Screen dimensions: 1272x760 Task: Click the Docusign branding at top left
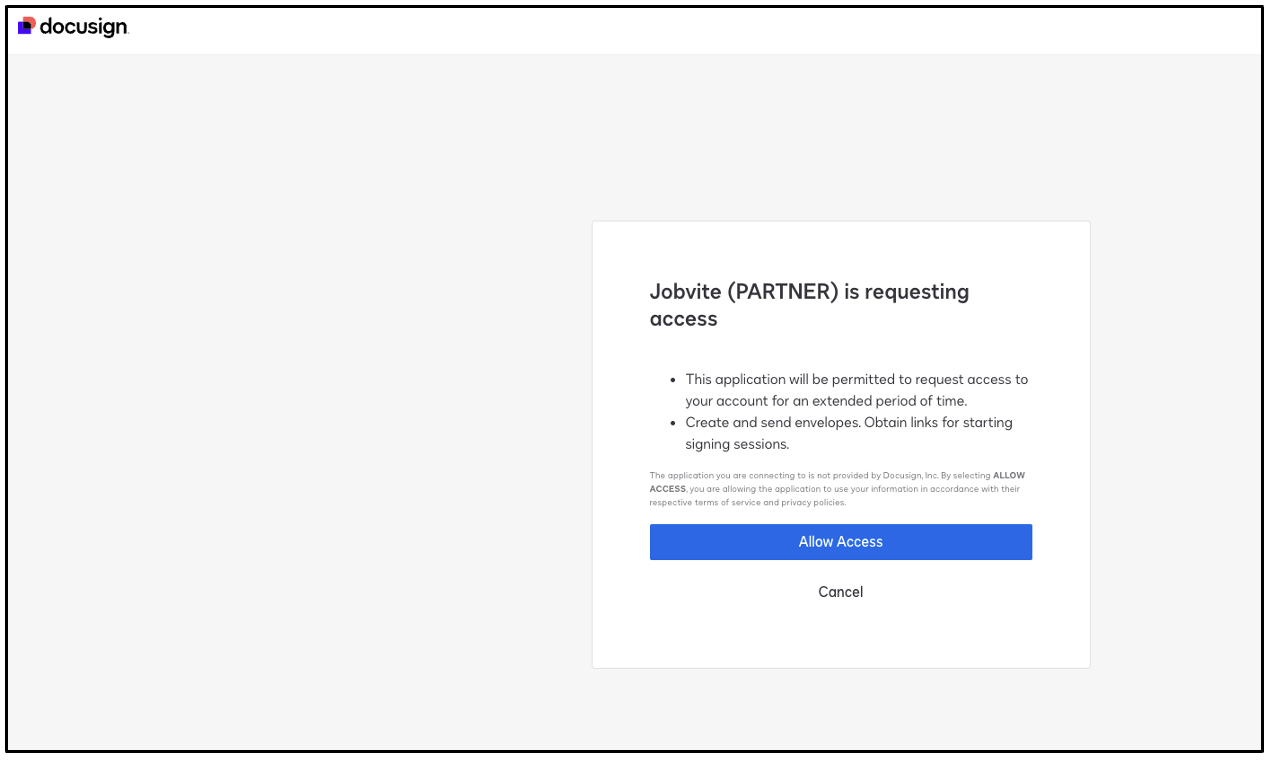click(x=70, y=26)
